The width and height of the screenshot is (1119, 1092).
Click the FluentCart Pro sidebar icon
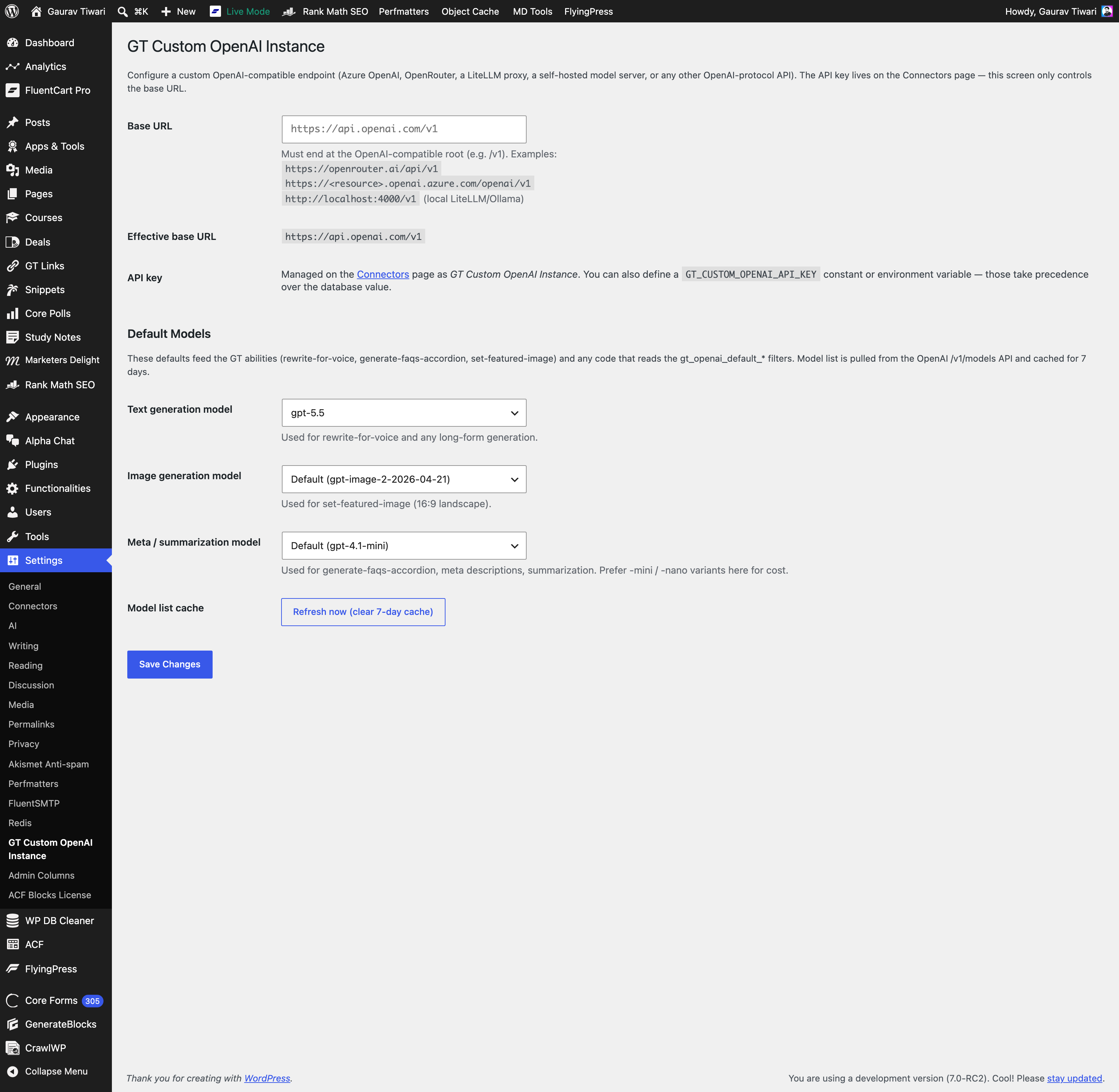[13, 90]
